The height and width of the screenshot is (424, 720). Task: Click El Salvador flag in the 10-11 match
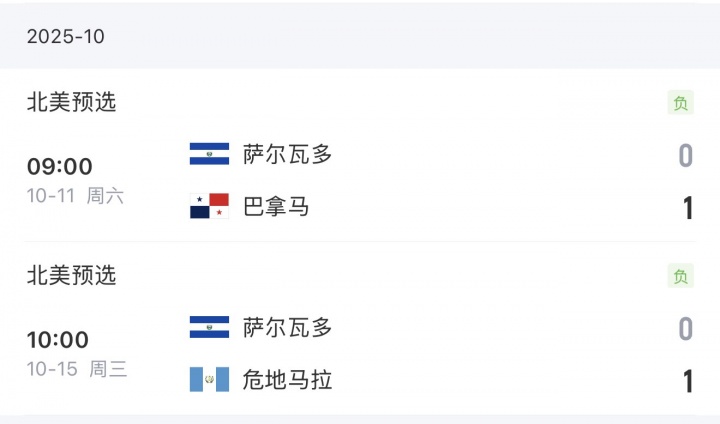click(x=209, y=154)
